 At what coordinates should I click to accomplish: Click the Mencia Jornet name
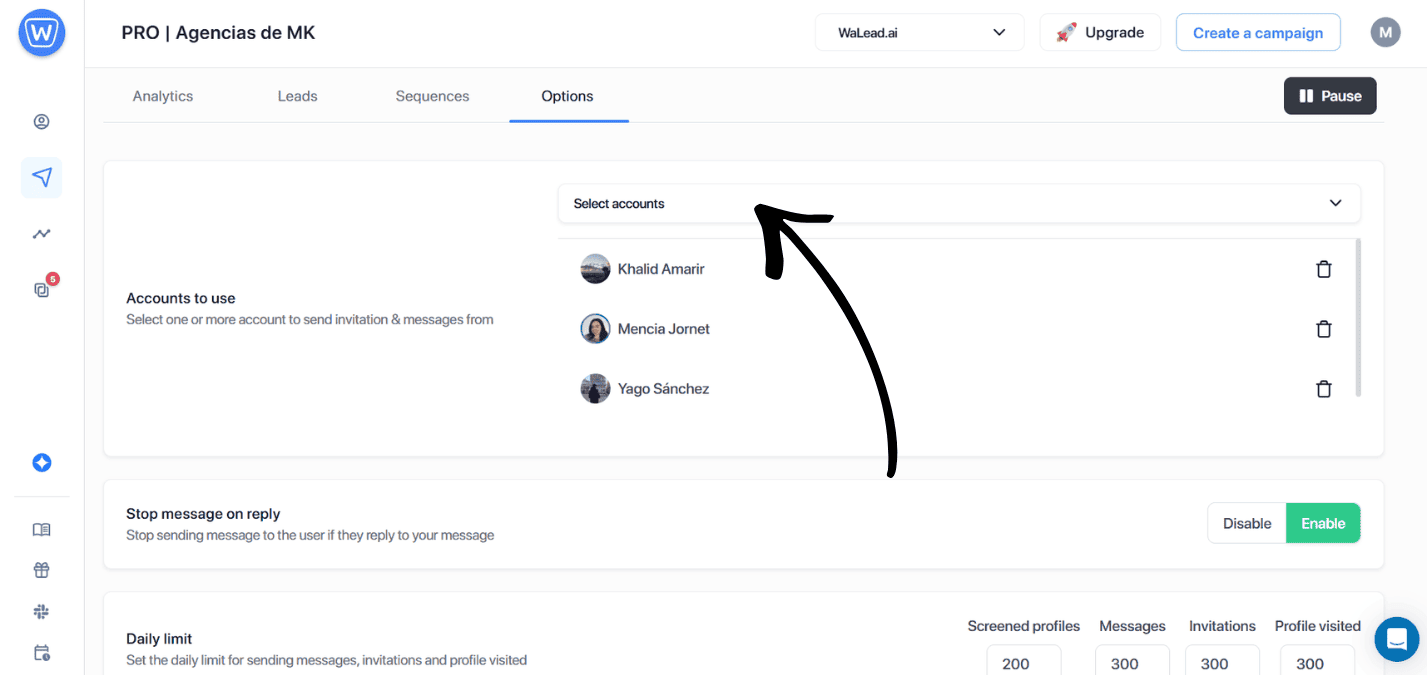click(664, 329)
